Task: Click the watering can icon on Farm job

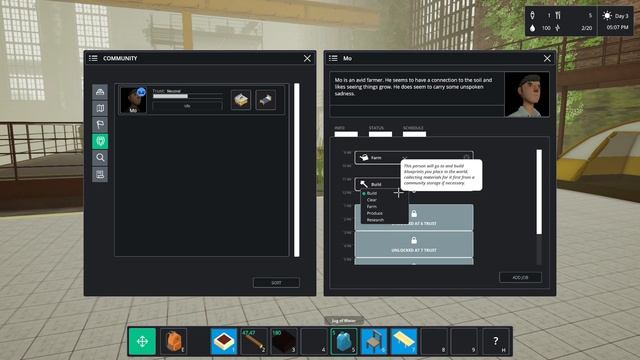Action: [x=364, y=158]
